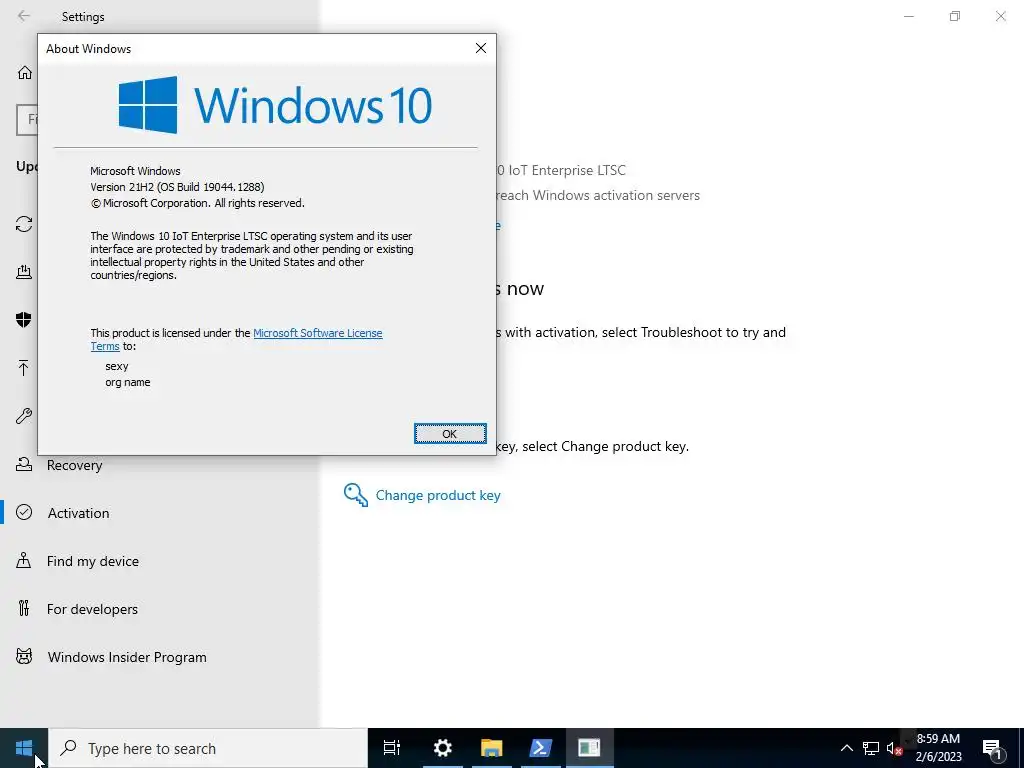
Task: Open PowerShell from the taskbar
Action: pyautogui.click(x=541, y=748)
